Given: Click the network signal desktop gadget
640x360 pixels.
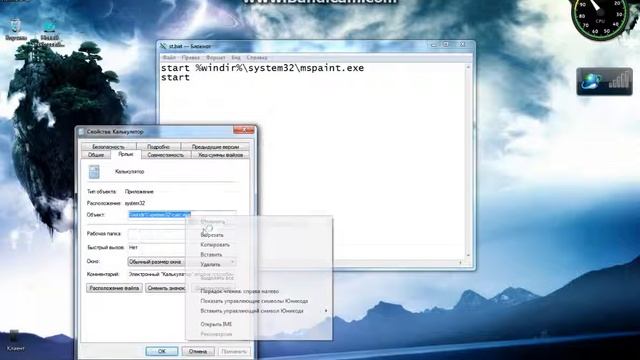Looking at the screenshot, I should (x=604, y=82).
